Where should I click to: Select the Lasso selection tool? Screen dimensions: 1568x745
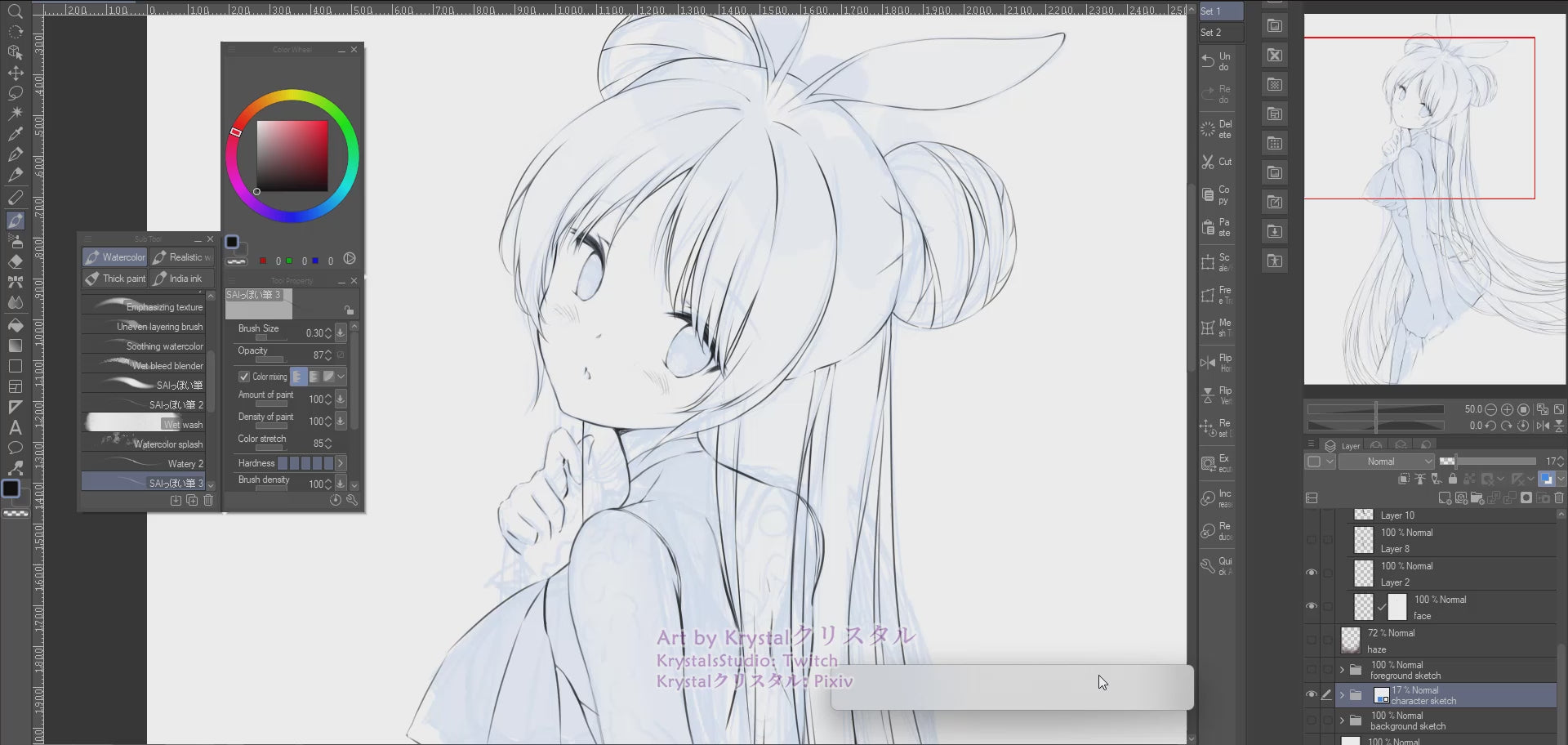pos(15,93)
